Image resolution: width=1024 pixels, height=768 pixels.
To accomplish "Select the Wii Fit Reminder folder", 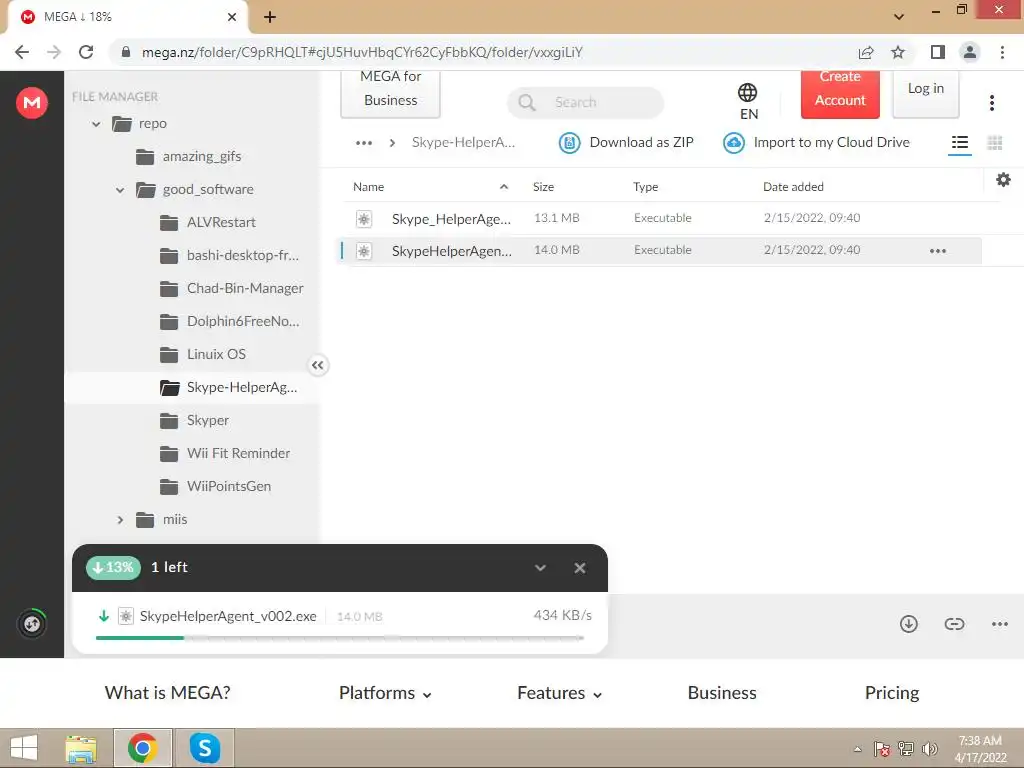I will [225, 453].
